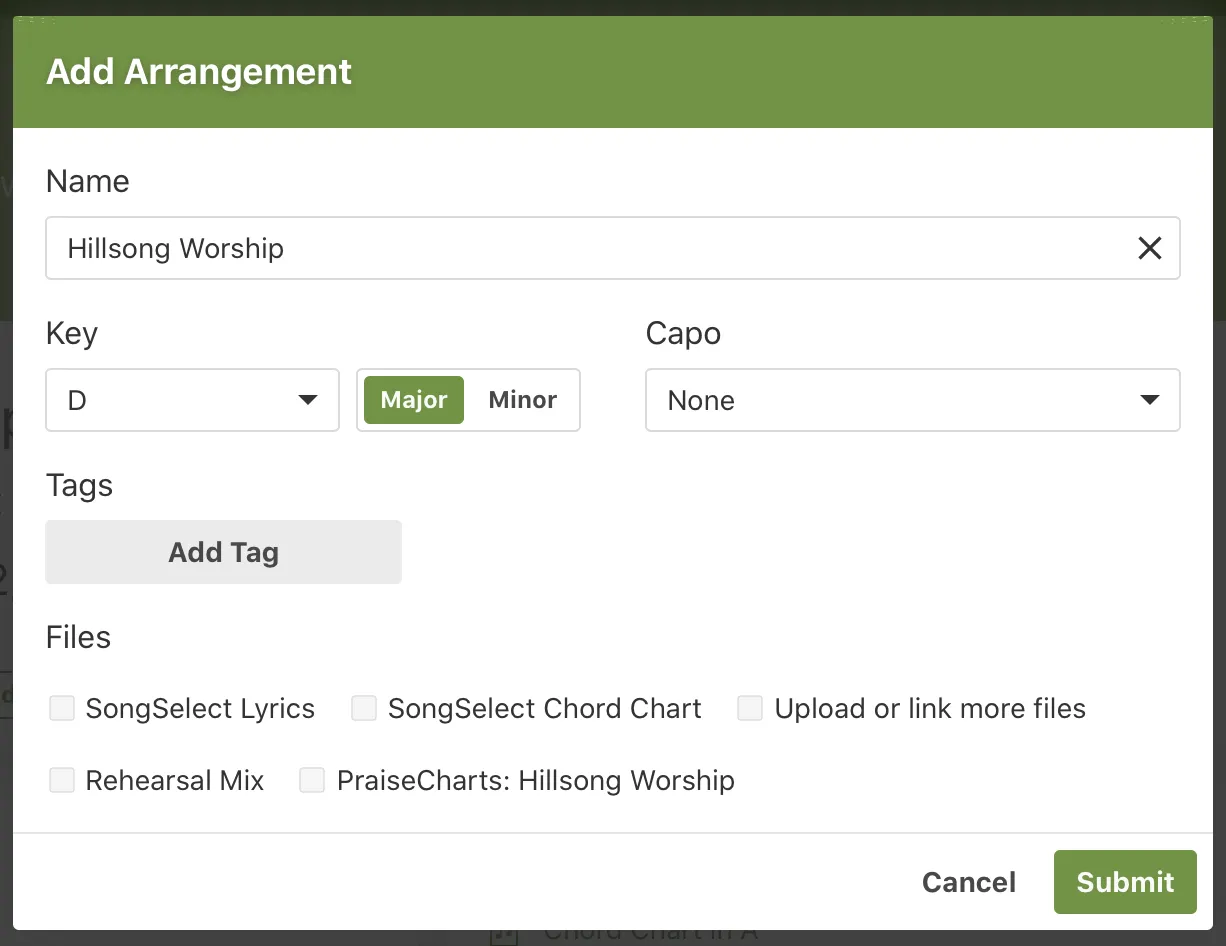
Task: Cancel the Add Arrangement dialog
Action: point(968,882)
